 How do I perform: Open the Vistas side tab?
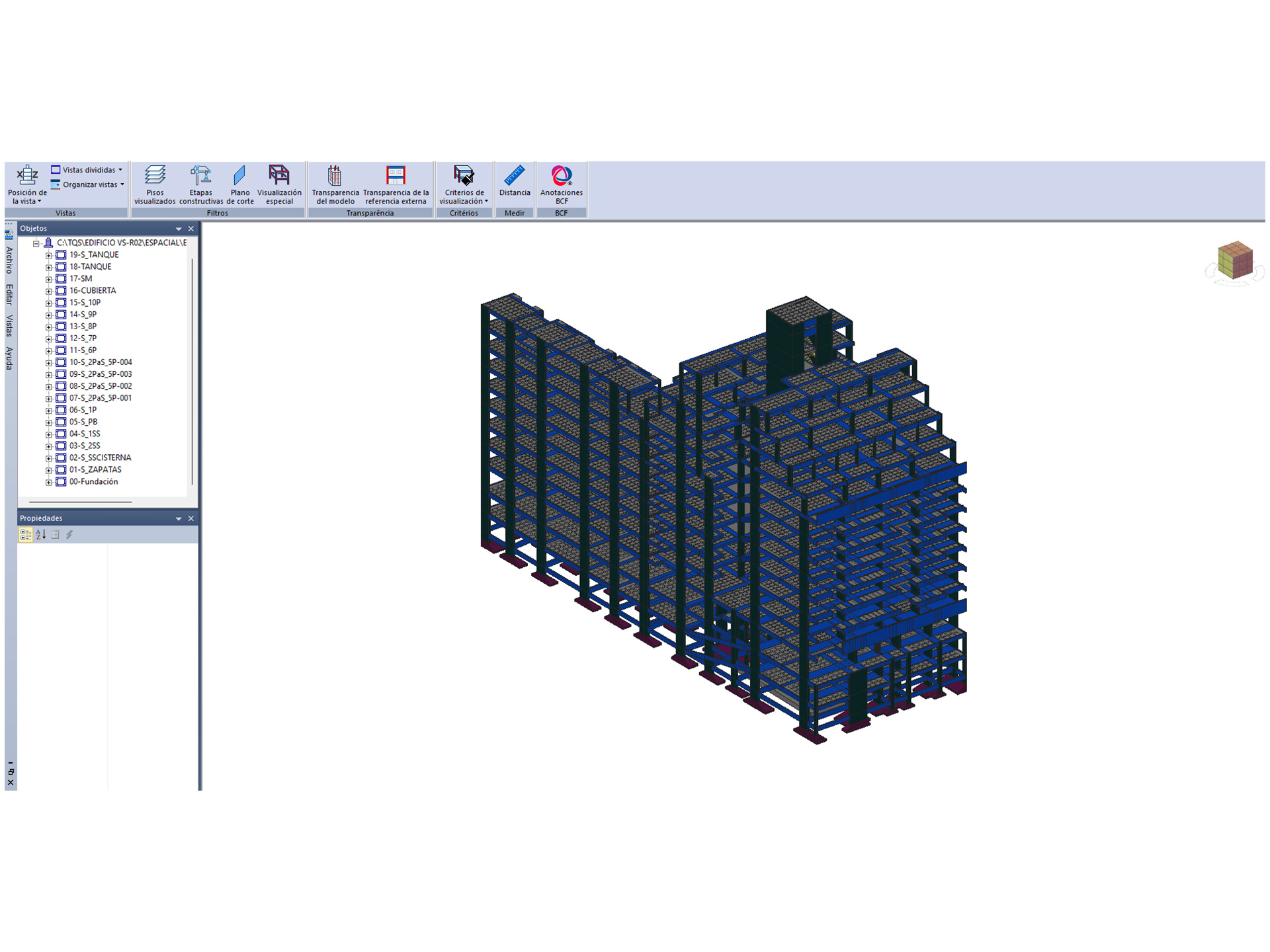(x=9, y=326)
